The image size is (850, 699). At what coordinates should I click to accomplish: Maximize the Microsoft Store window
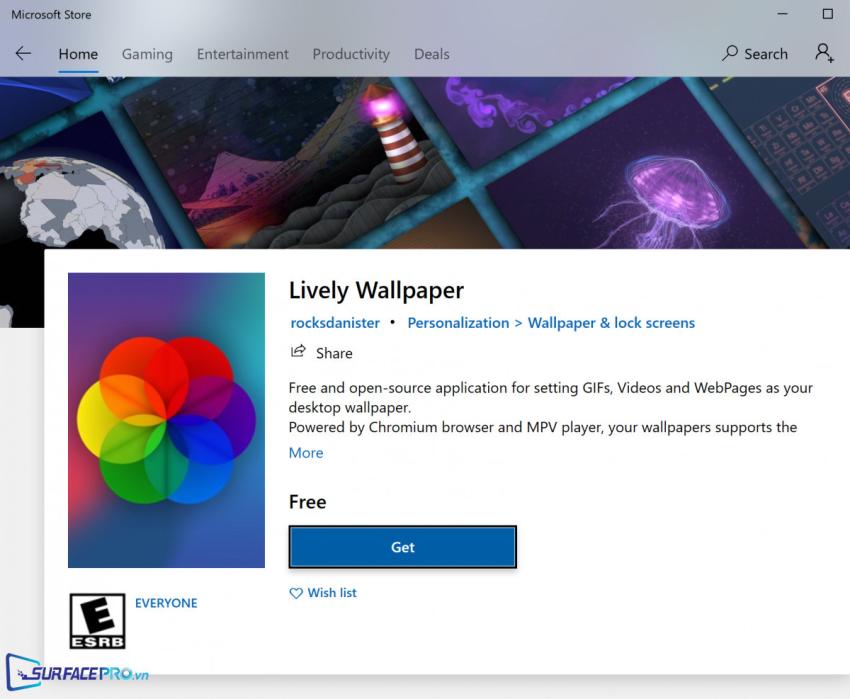coord(827,14)
